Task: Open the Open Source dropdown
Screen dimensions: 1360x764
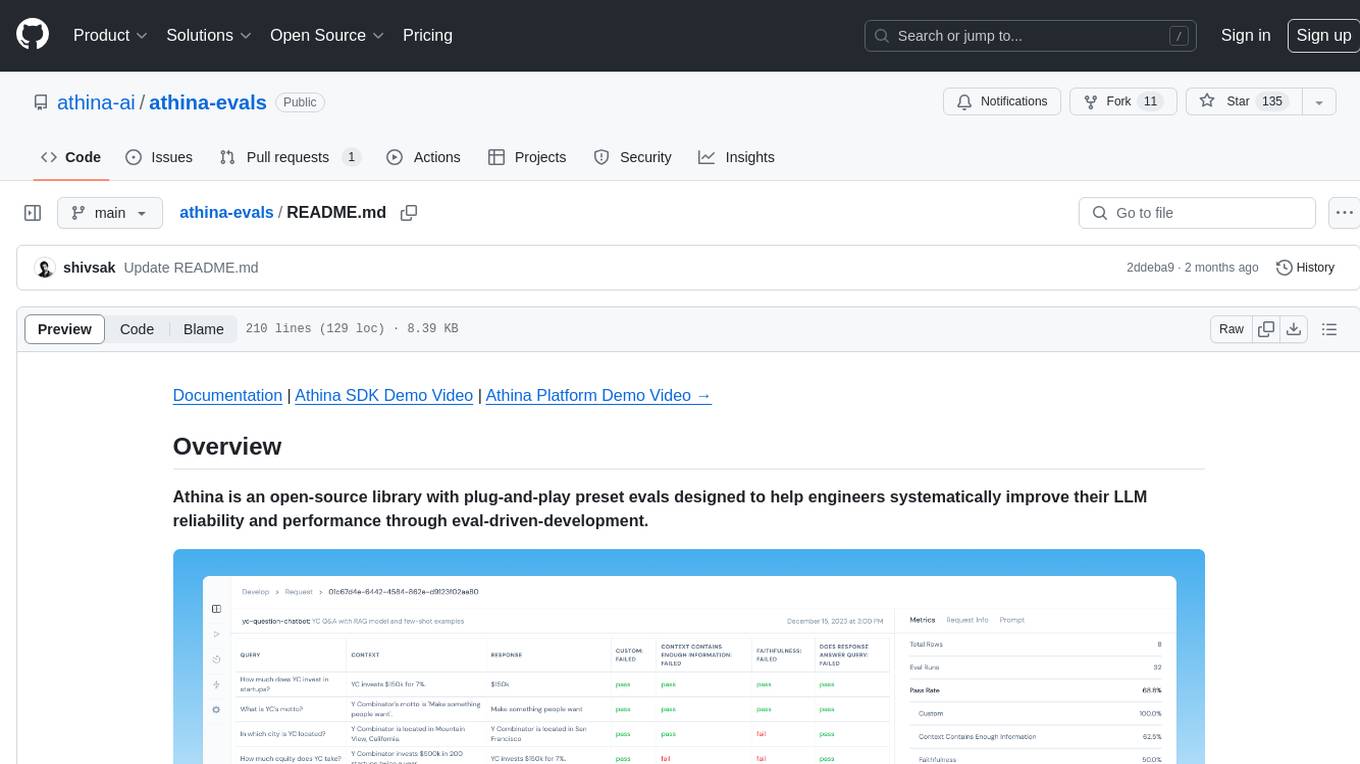Action: (x=327, y=35)
